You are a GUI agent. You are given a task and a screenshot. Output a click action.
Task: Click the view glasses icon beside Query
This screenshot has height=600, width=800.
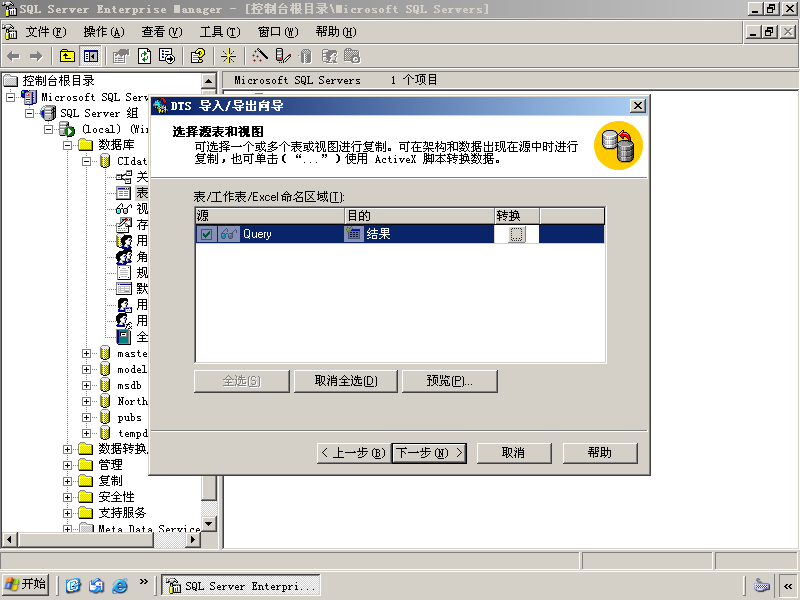pyautogui.click(x=229, y=234)
